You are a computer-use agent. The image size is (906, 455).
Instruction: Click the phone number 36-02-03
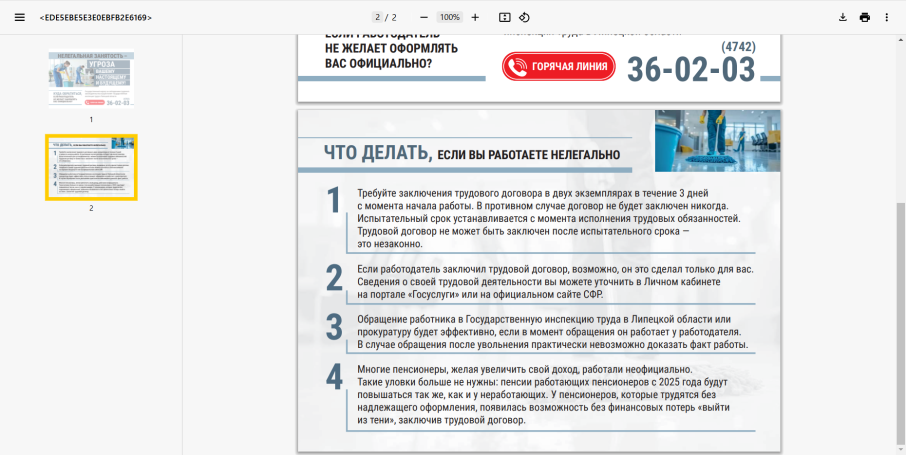(x=691, y=69)
